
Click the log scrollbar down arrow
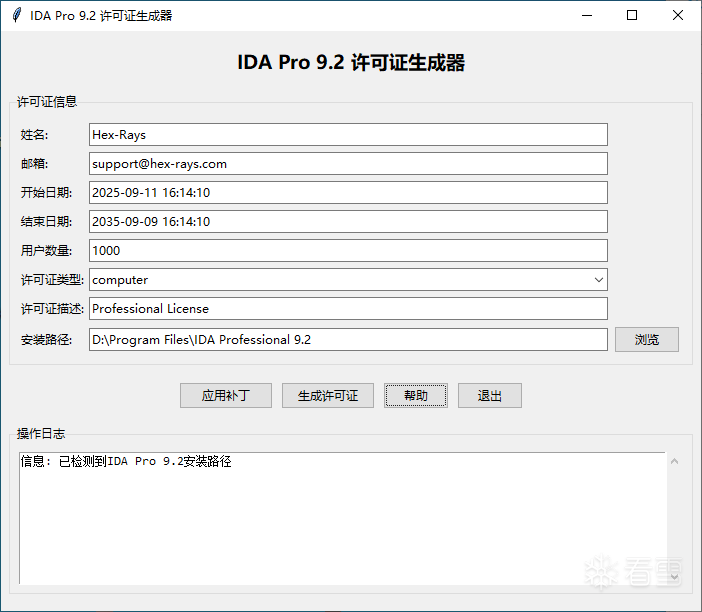(x=674, y=576)
